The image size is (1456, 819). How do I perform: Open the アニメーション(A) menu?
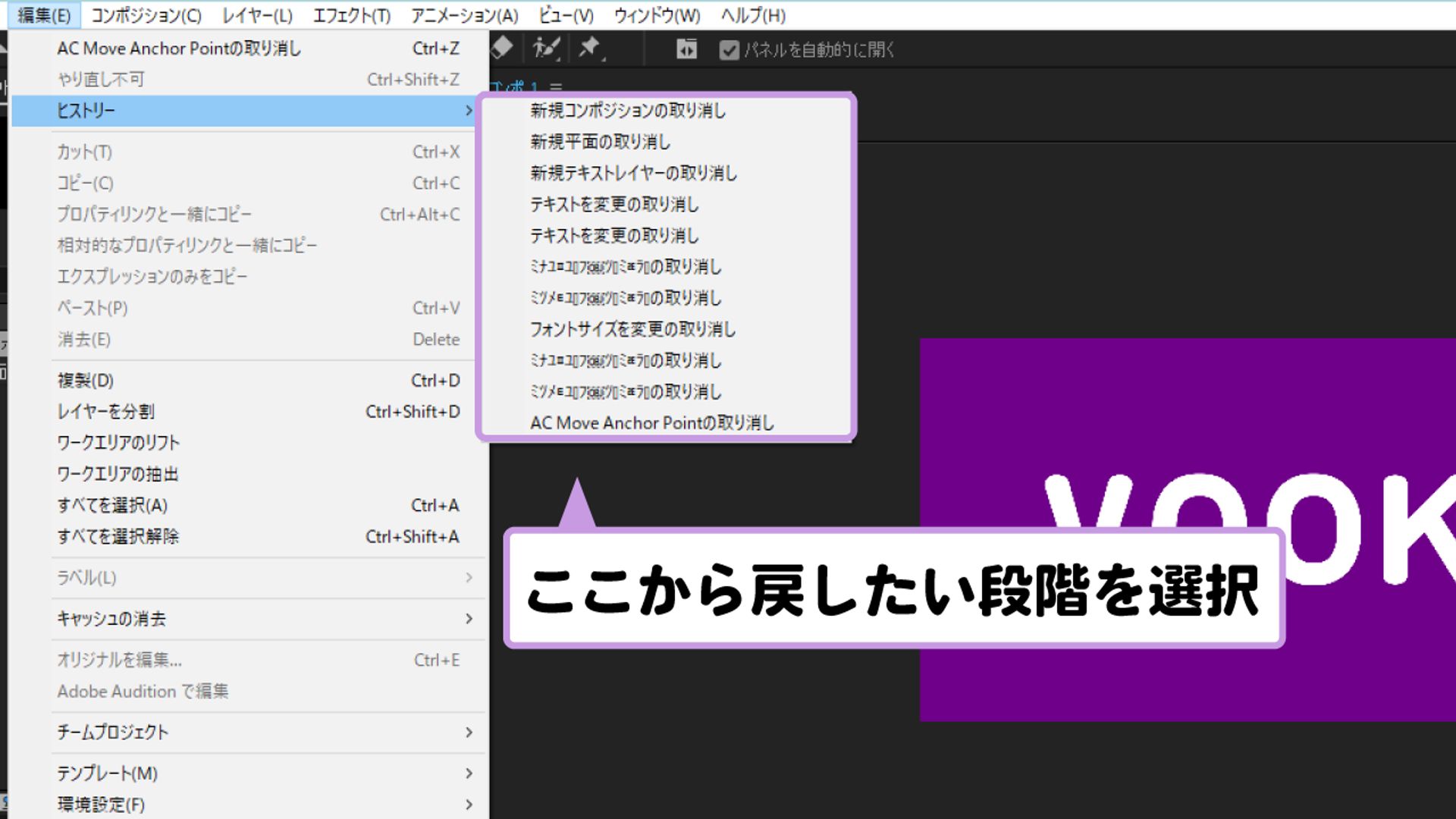(x=464, y=15)
